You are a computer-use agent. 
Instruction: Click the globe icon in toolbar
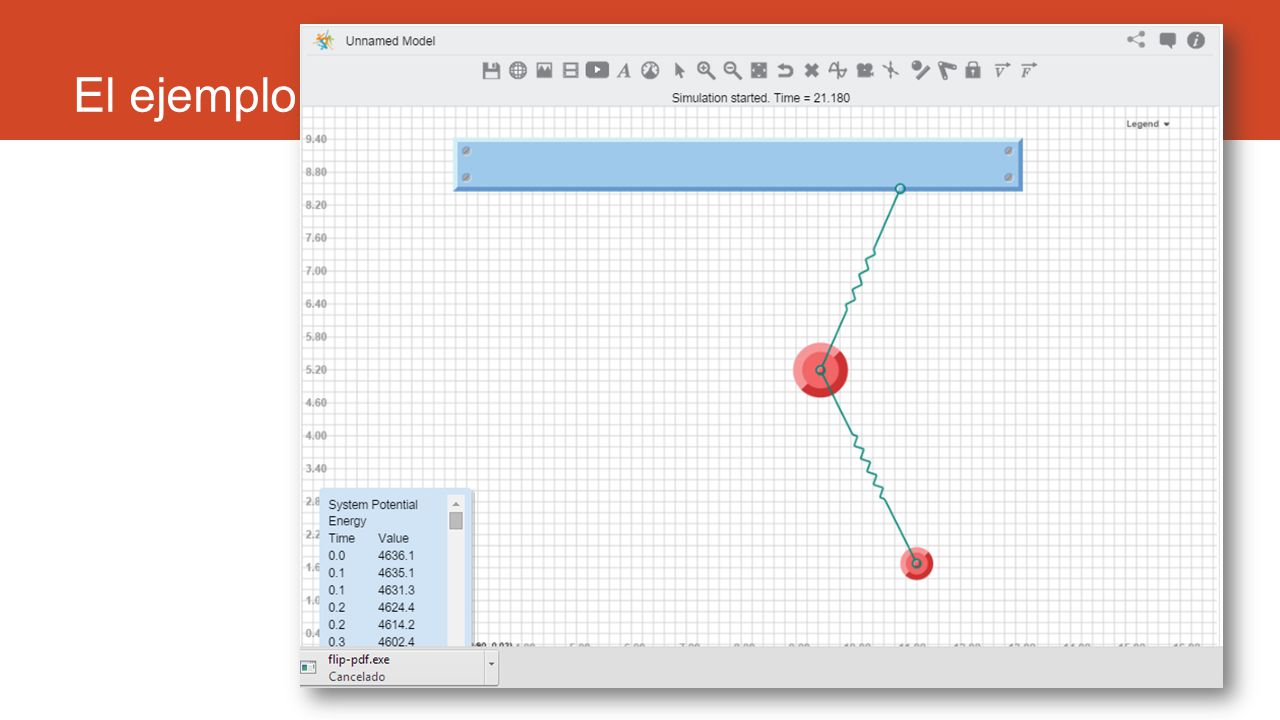[518, 70]
